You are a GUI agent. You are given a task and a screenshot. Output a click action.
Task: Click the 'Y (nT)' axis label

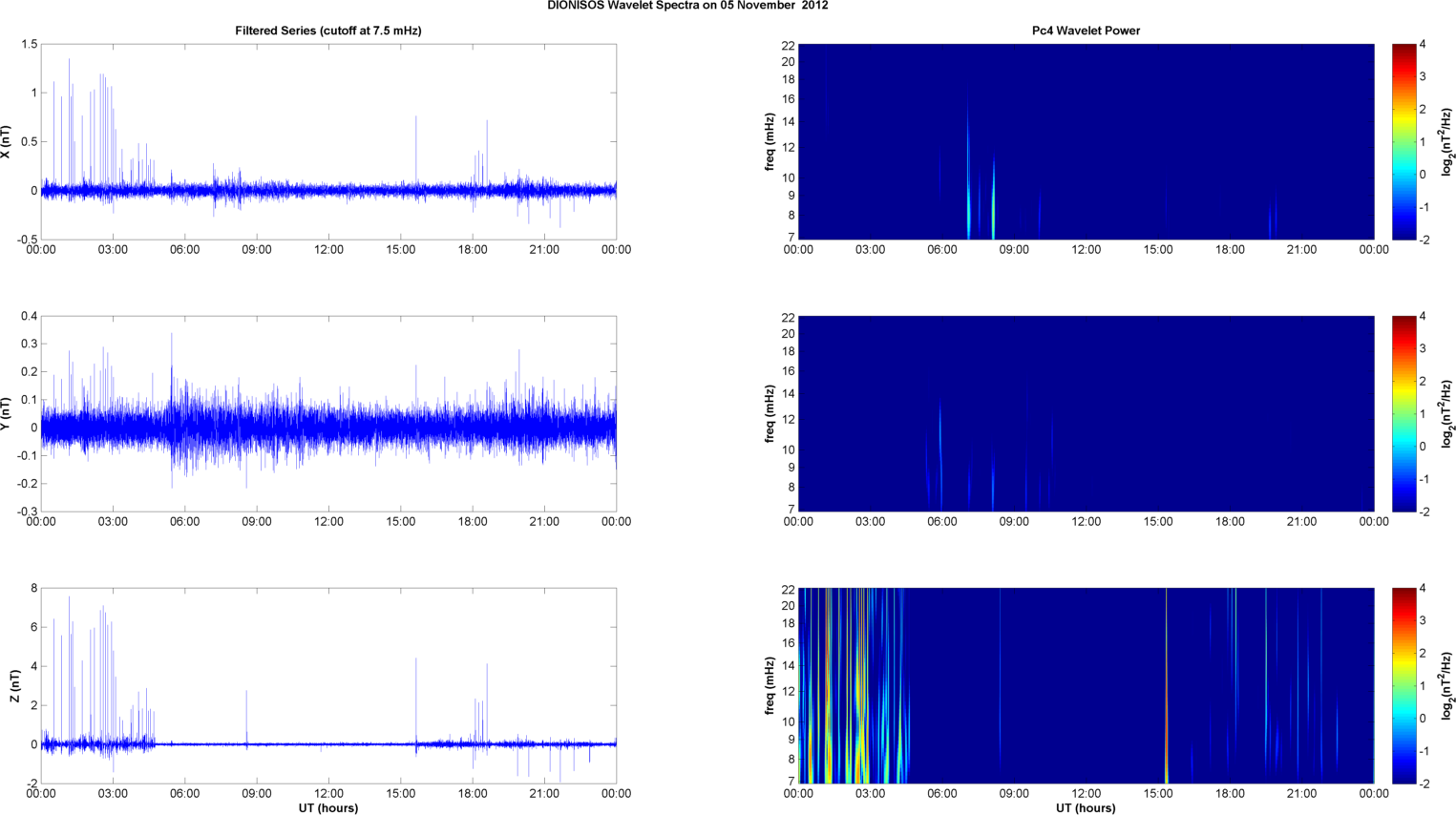(x=6, y=414)
